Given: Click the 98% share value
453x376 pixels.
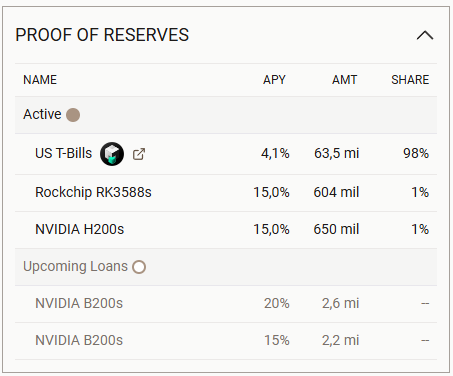Looking at the screenshot, I should pyautogui.click(x=416, y=153).
